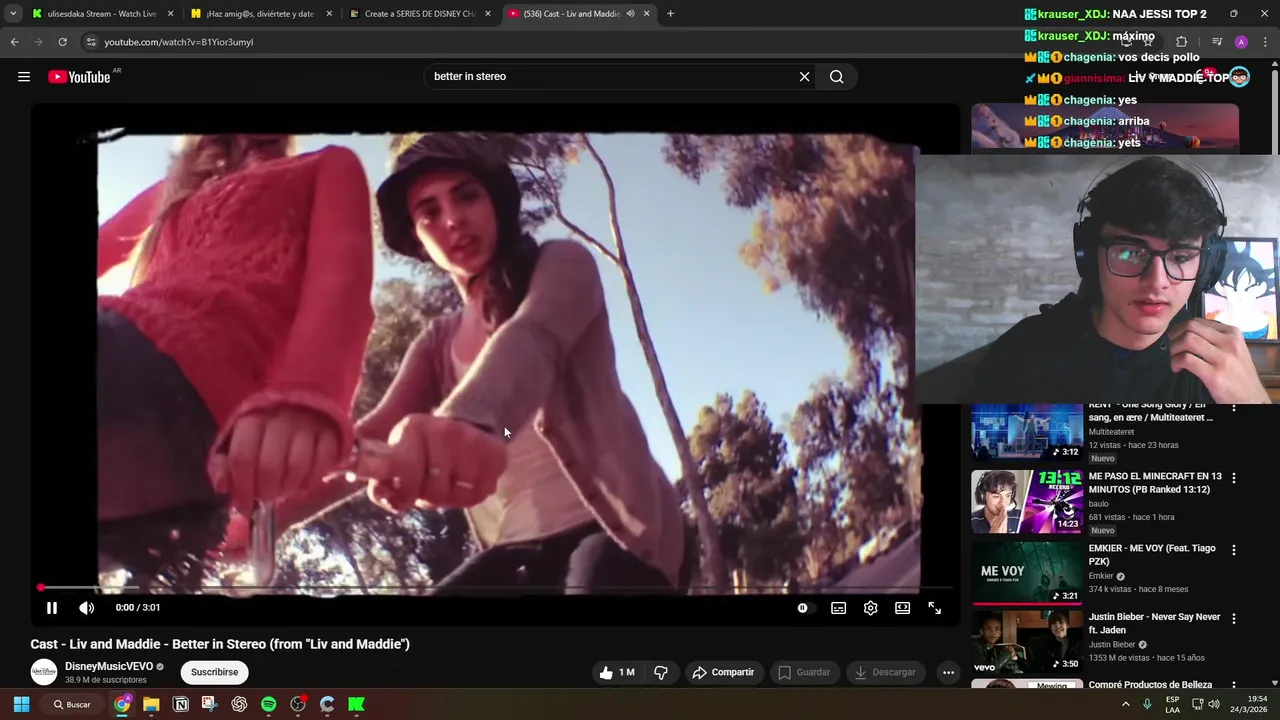
Task: Go back in browser history
Action: (15, 42)
